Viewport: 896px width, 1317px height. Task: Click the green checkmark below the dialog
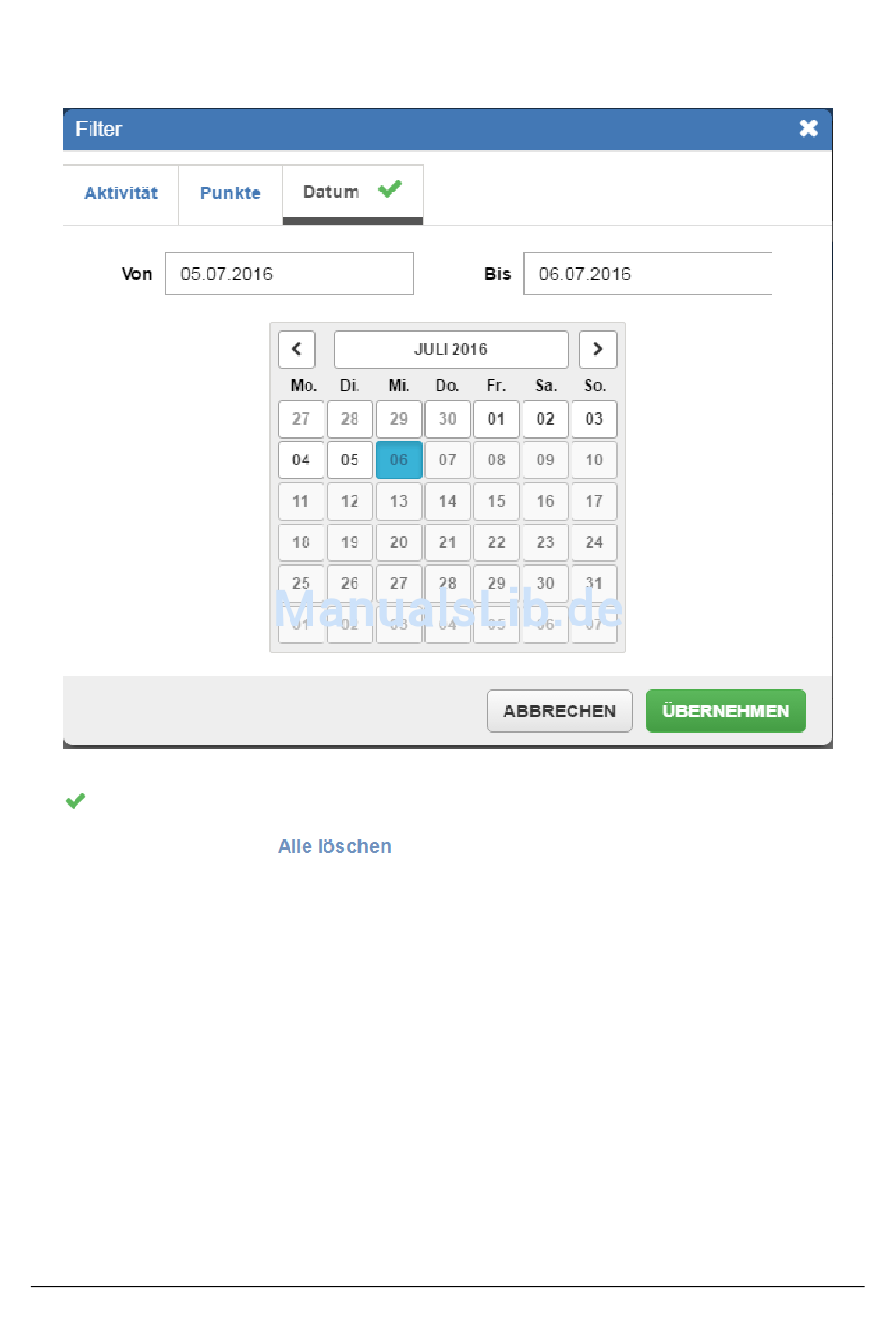75,801
